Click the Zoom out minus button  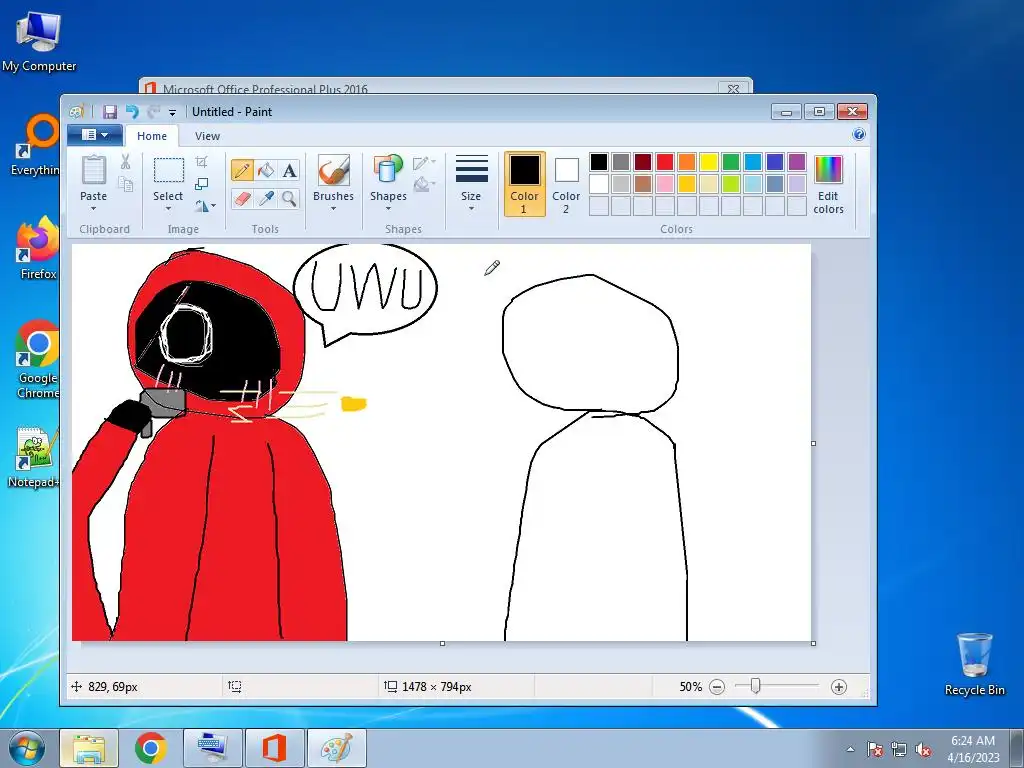coord(717,687)
